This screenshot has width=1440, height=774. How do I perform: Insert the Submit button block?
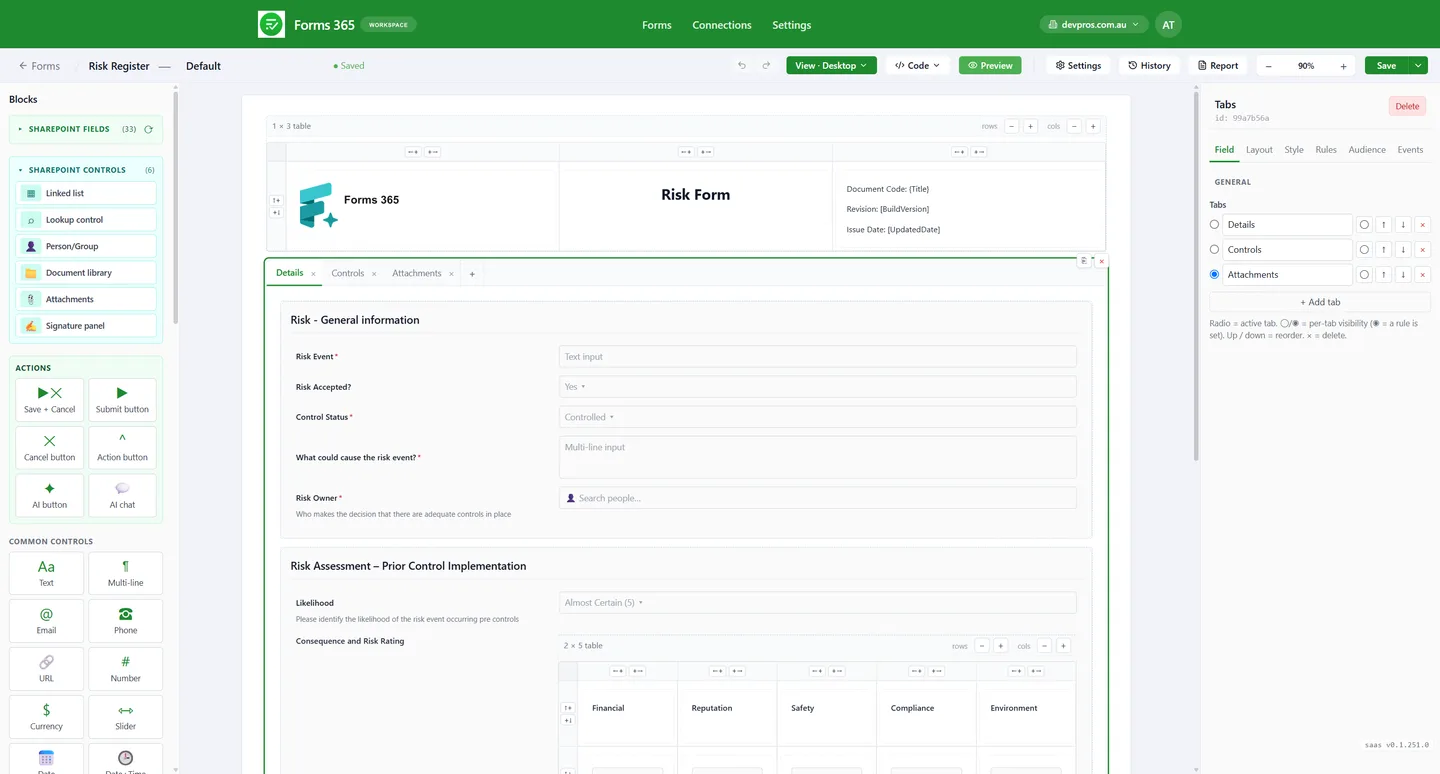point(122,400)
